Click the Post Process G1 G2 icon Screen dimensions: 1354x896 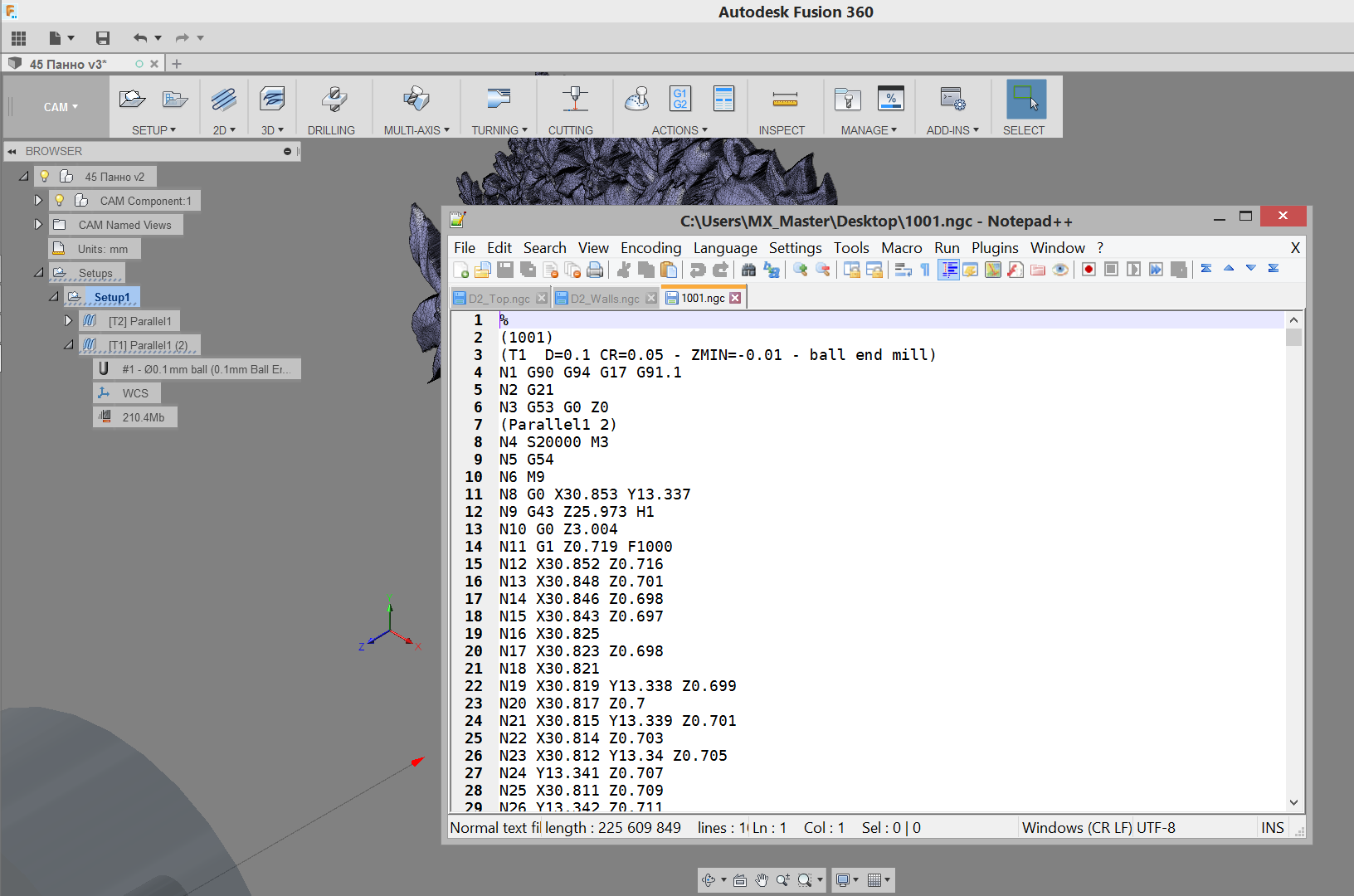click(679, 99)
